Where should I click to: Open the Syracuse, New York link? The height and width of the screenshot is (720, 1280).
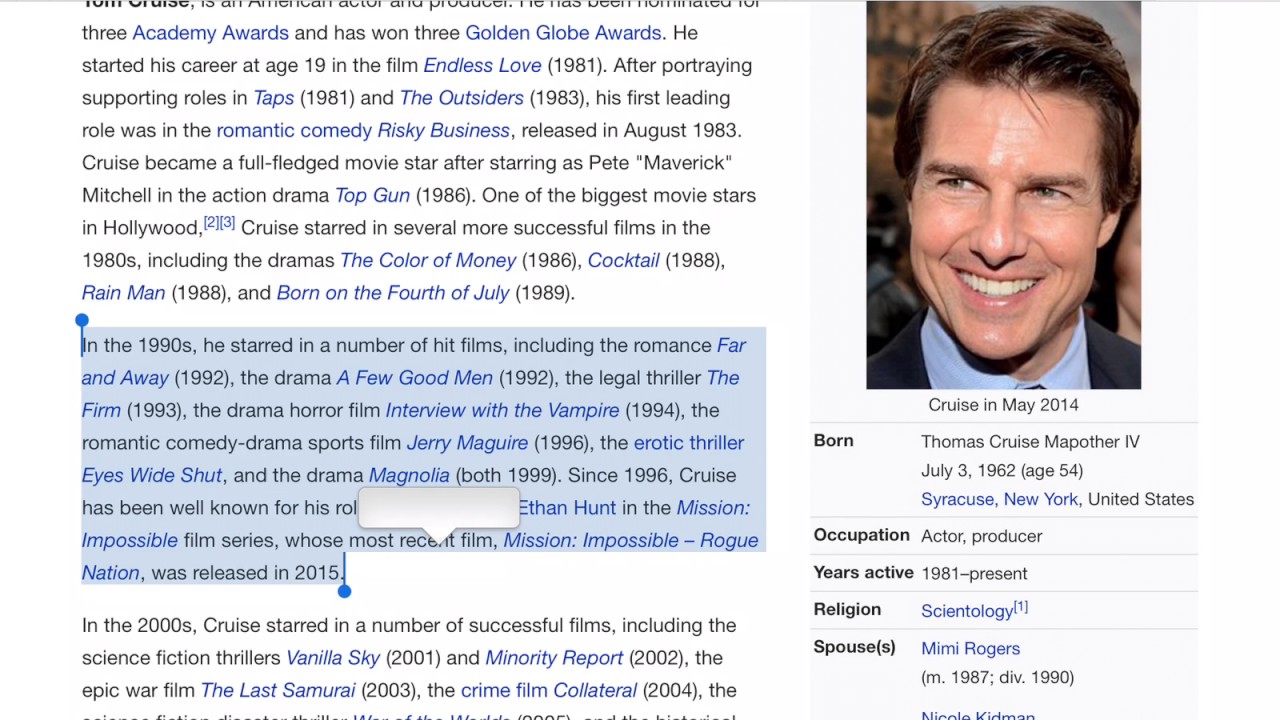[x=1000, y=499]
